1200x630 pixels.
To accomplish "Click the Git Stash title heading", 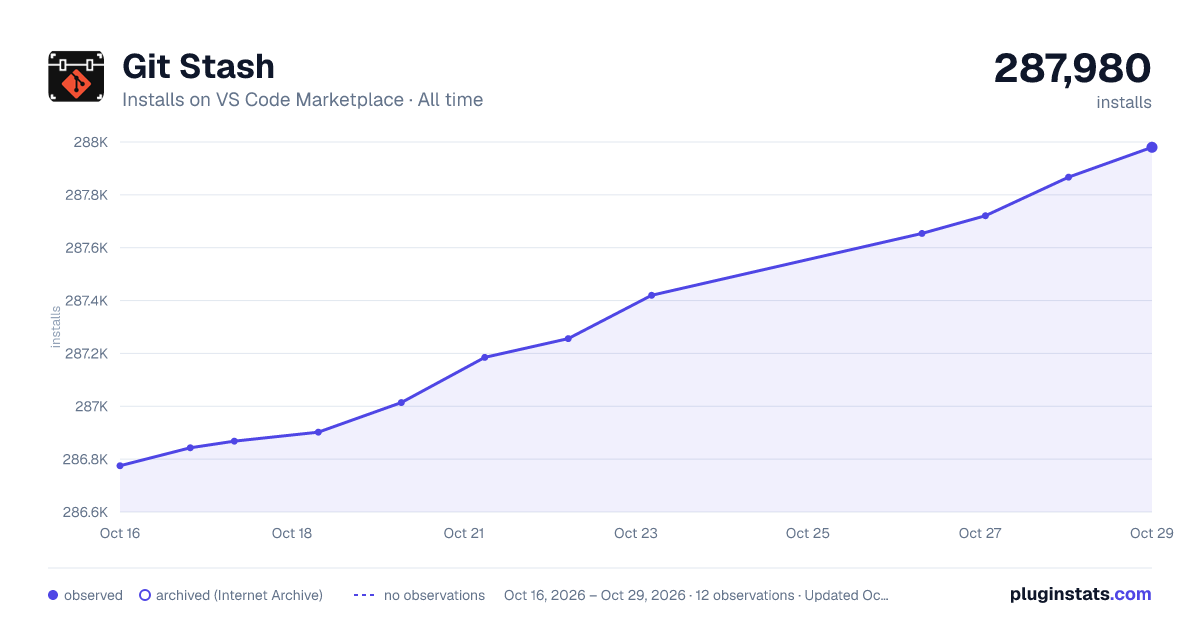I will tap(198, 66).
